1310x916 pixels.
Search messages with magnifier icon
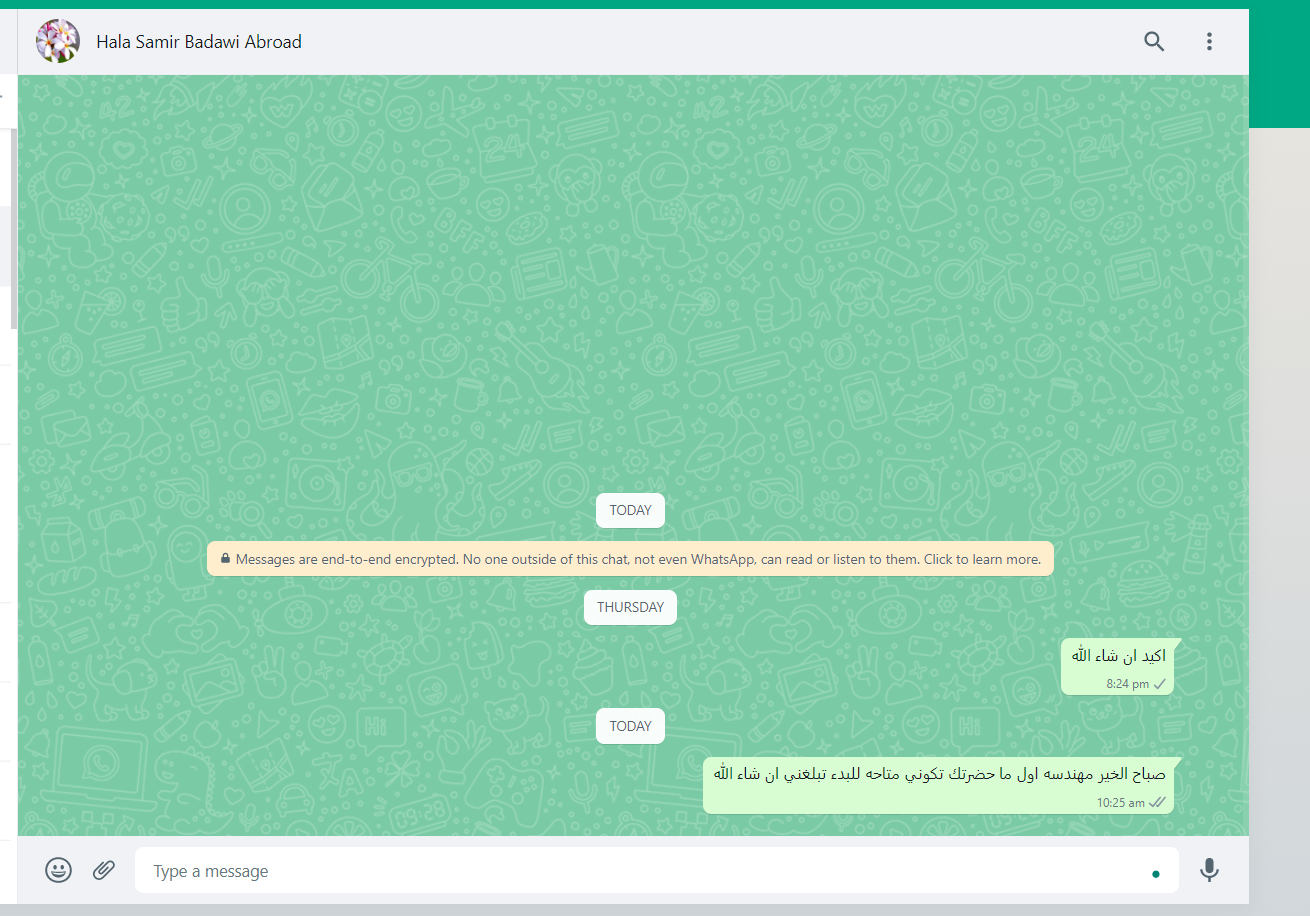pyautogui.click(x=1154, y=42)
